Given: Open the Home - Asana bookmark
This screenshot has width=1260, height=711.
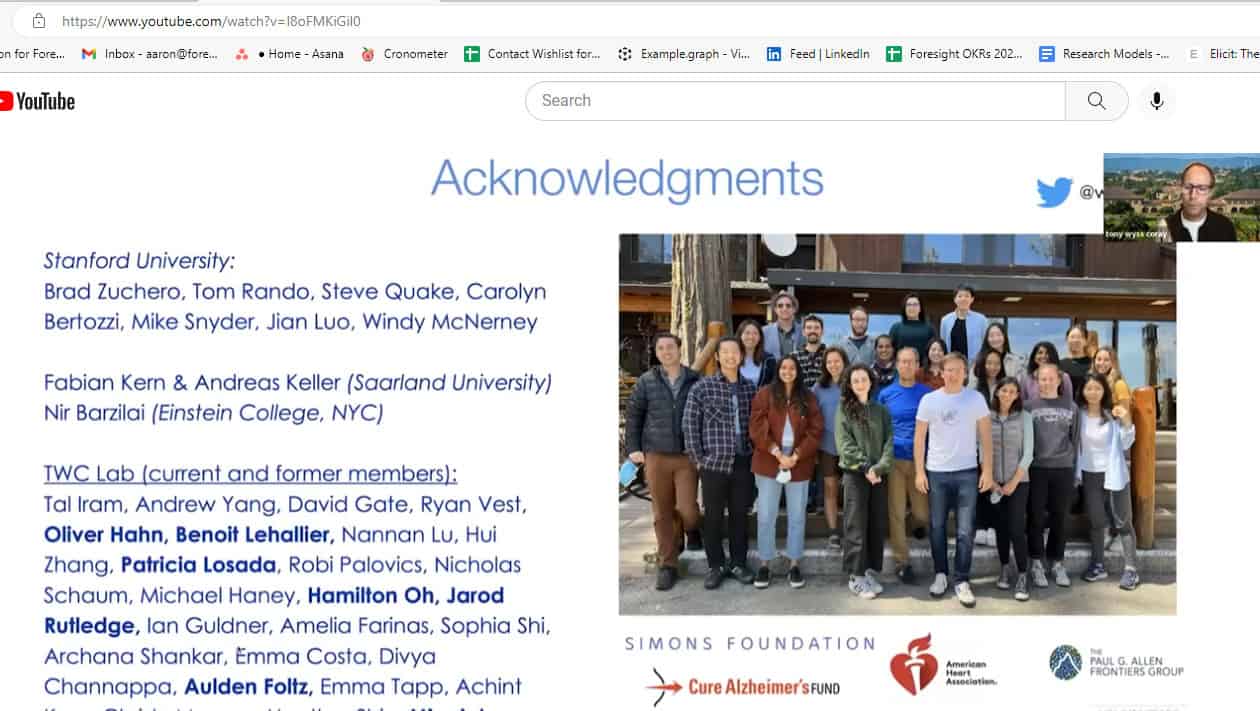Looking at the screenshot, I should coord(290,54).
